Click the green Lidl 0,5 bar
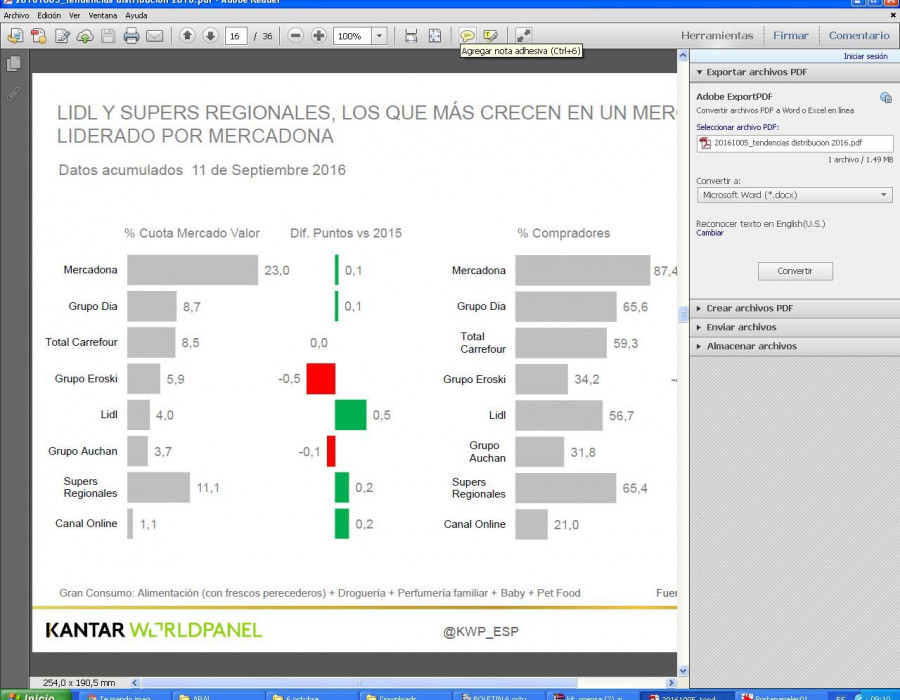The width and height of the screenshot is (900, 700). click(351, 415)
